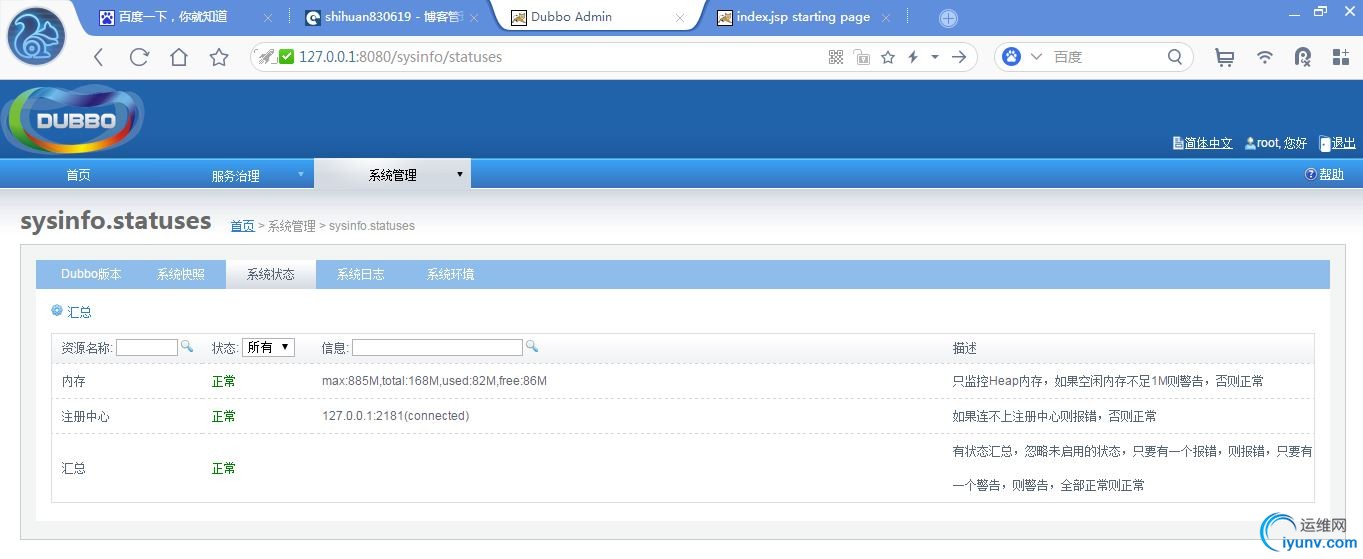
Task: Open the 系统管理 navigation menu
Action: point(392,174)
